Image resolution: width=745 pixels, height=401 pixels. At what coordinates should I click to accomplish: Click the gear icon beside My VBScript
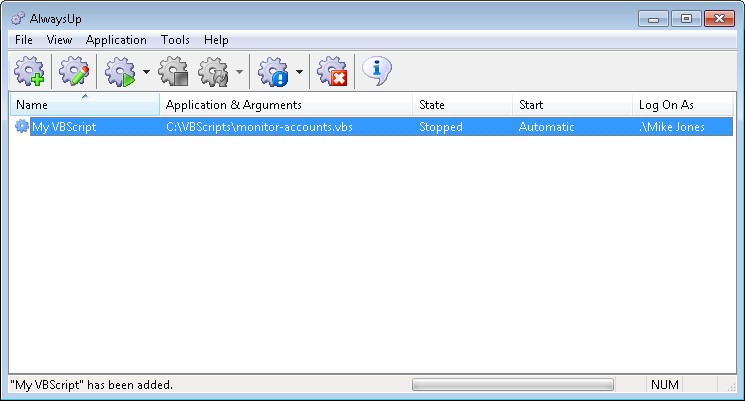coord(21,126)
